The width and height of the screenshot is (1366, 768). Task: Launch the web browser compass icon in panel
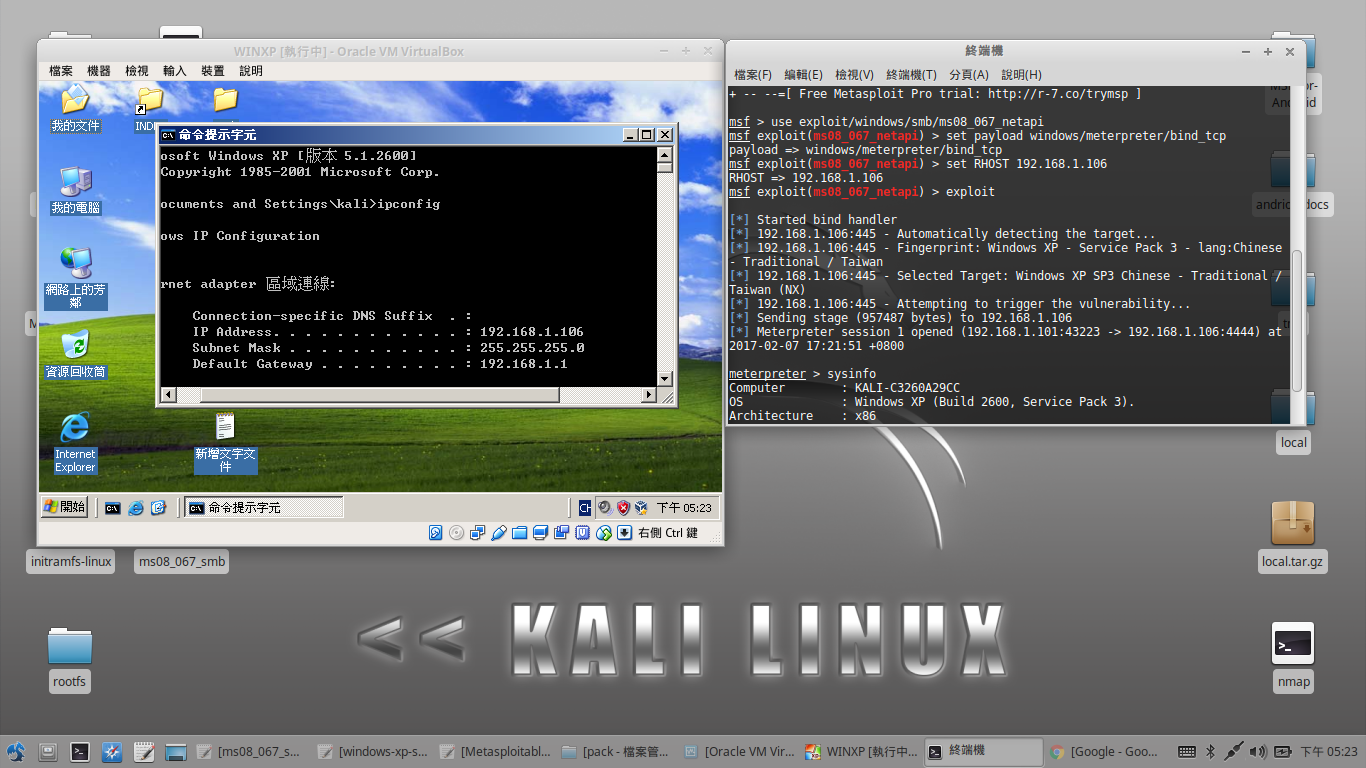(112, 751)
